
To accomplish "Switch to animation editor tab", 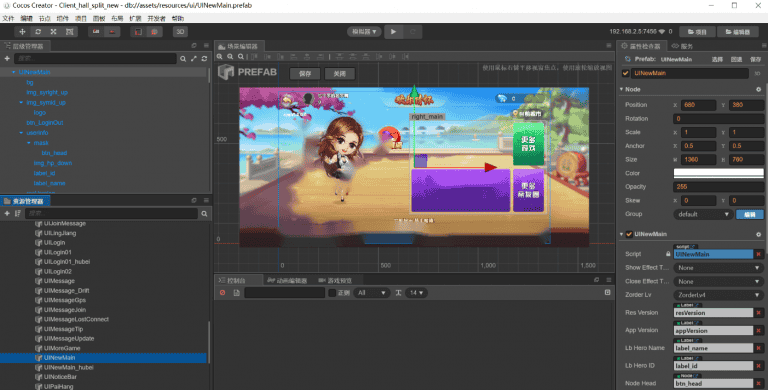I will tap(287, 280).
